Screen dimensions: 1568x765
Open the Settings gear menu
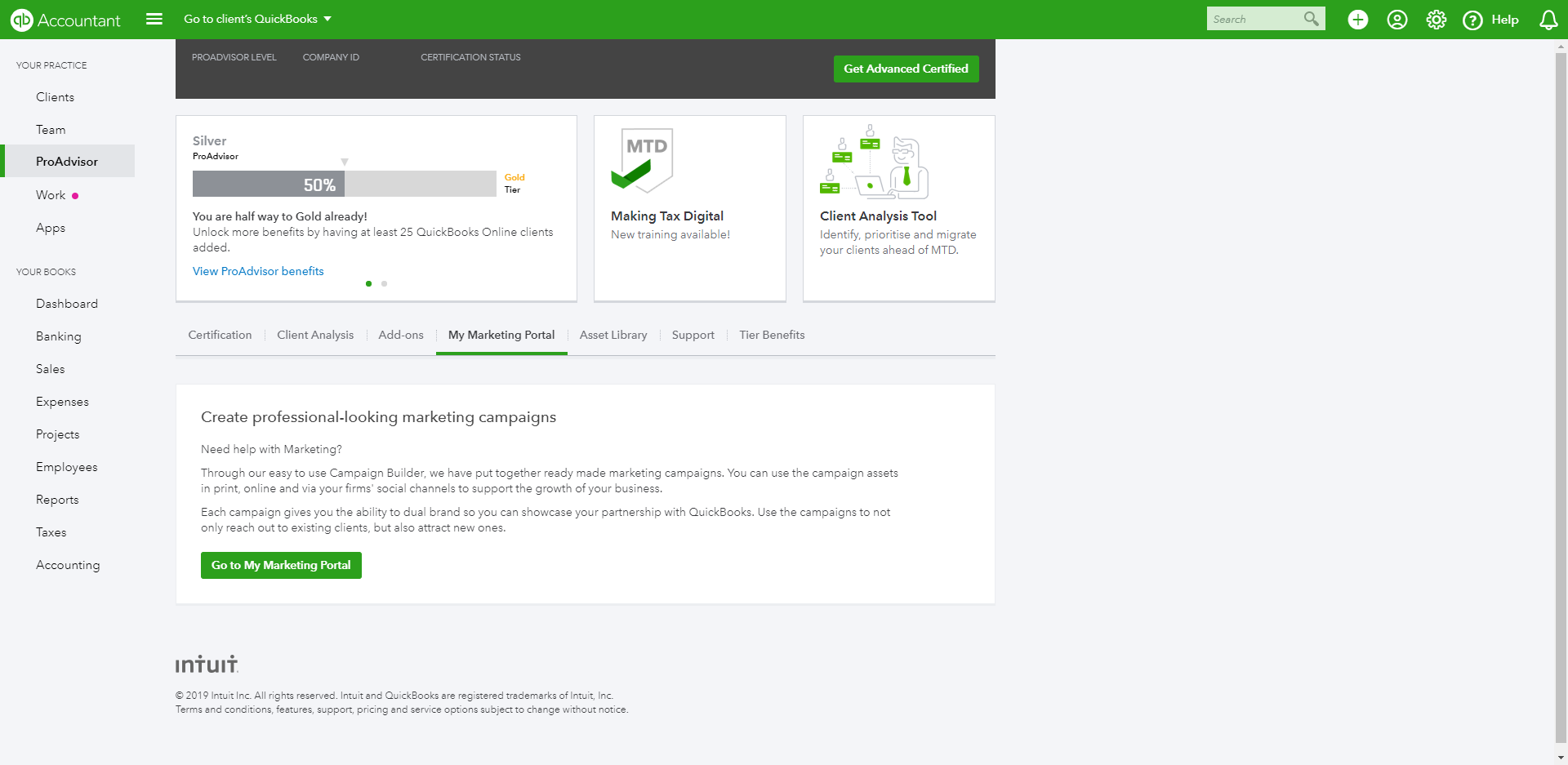coord(1437,20)
